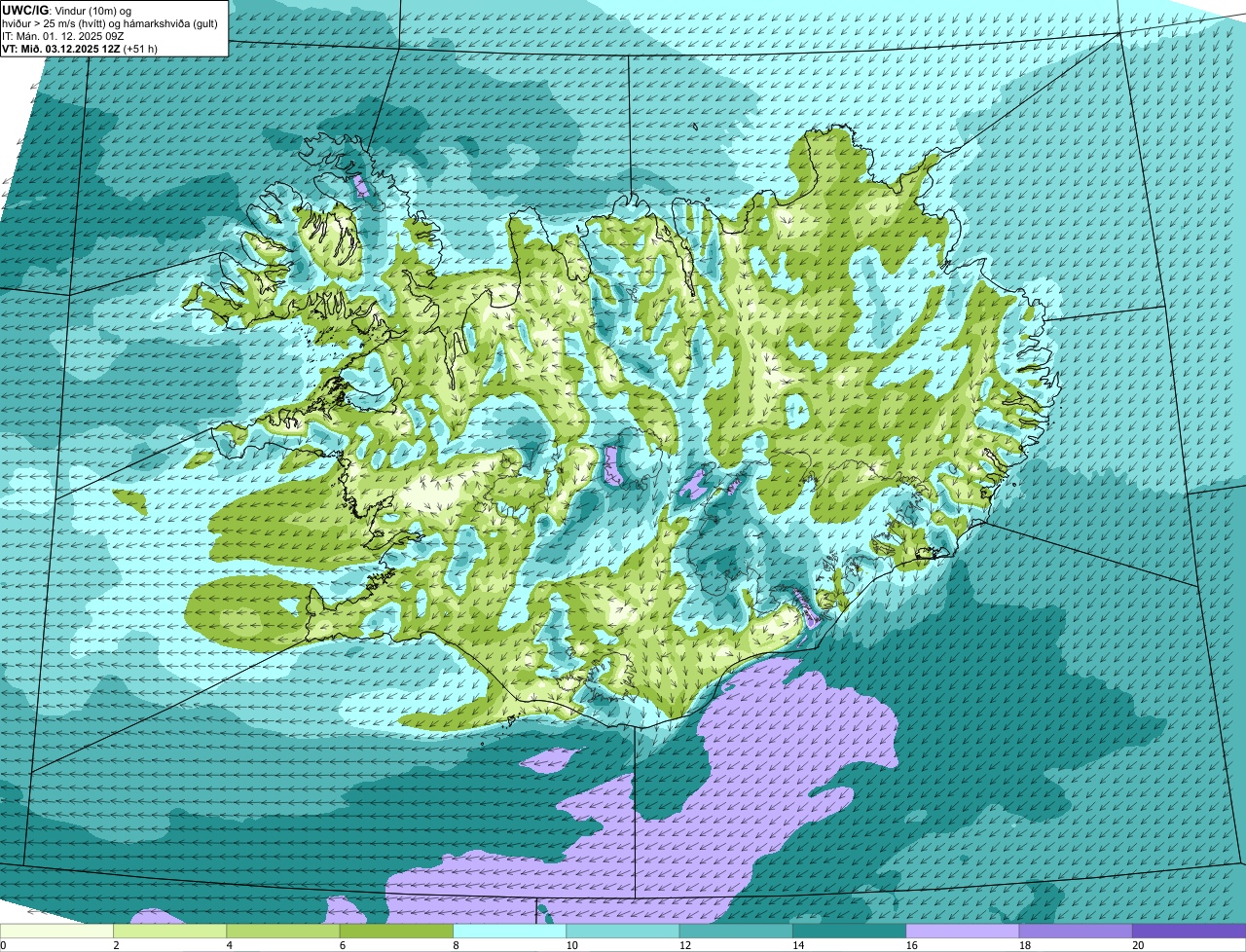The height and width of the screenshot is (952, 1246).
Task: Click the palest 0–2 m/s legend swatch
Action: click(x=57, y=932)
